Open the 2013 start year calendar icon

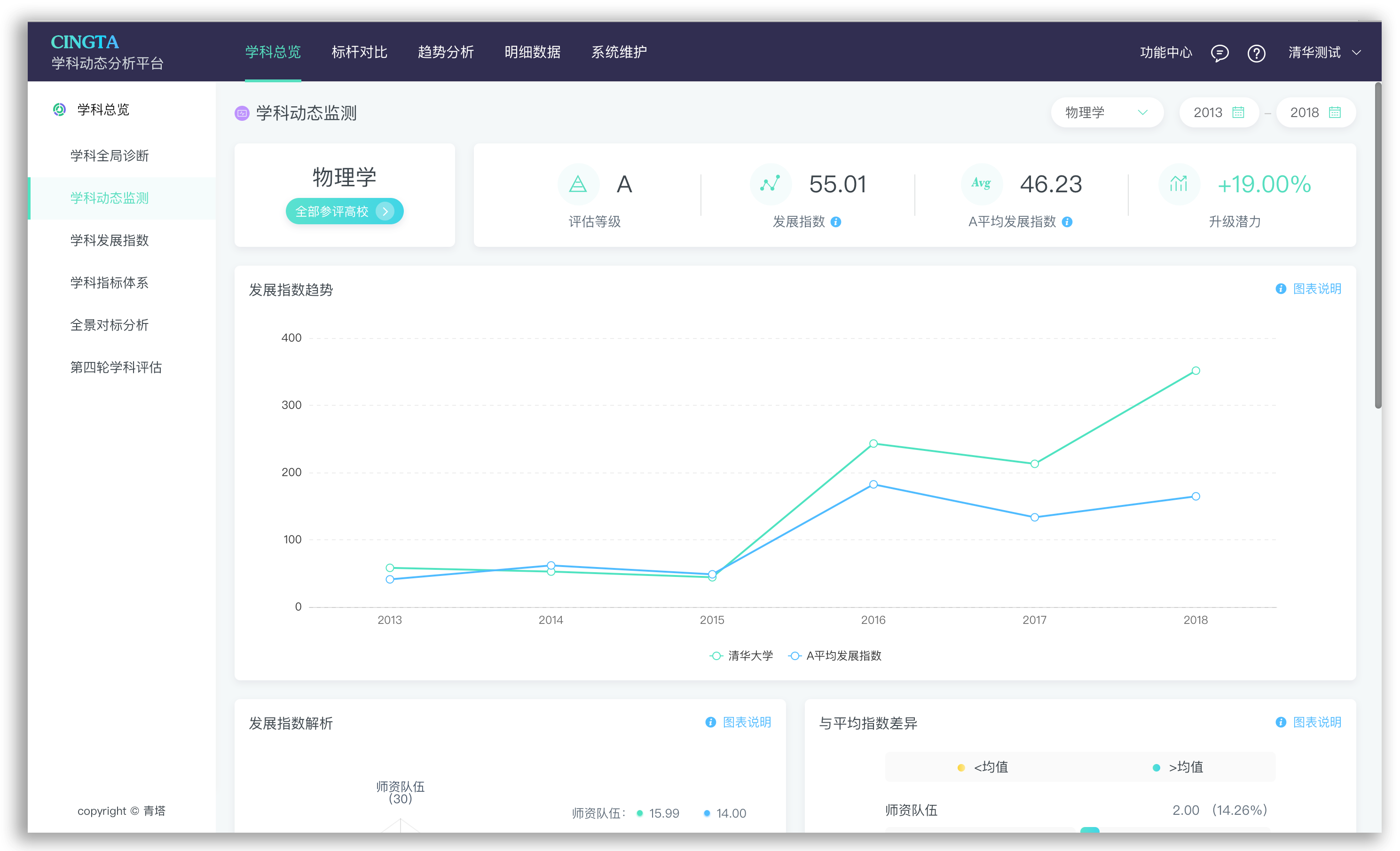[1238, 112]
